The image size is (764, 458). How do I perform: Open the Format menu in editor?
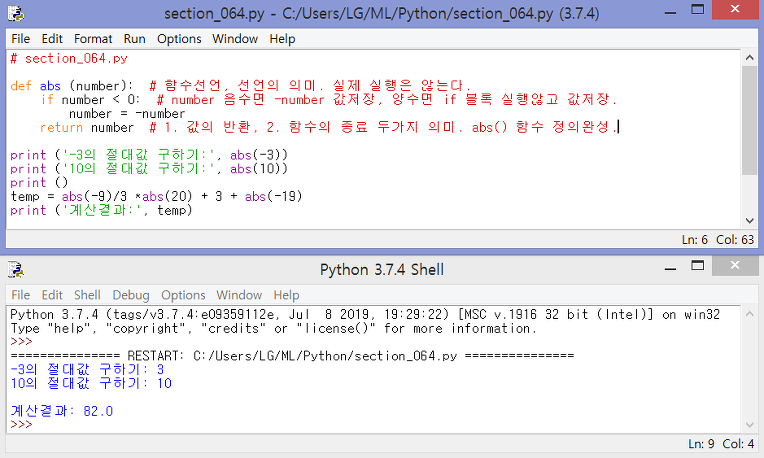click(x=93, y=39)
